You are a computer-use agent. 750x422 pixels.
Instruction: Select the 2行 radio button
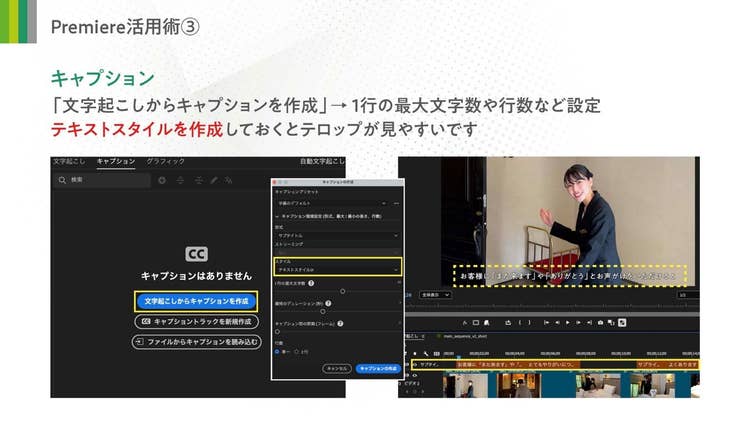[297, 352]
